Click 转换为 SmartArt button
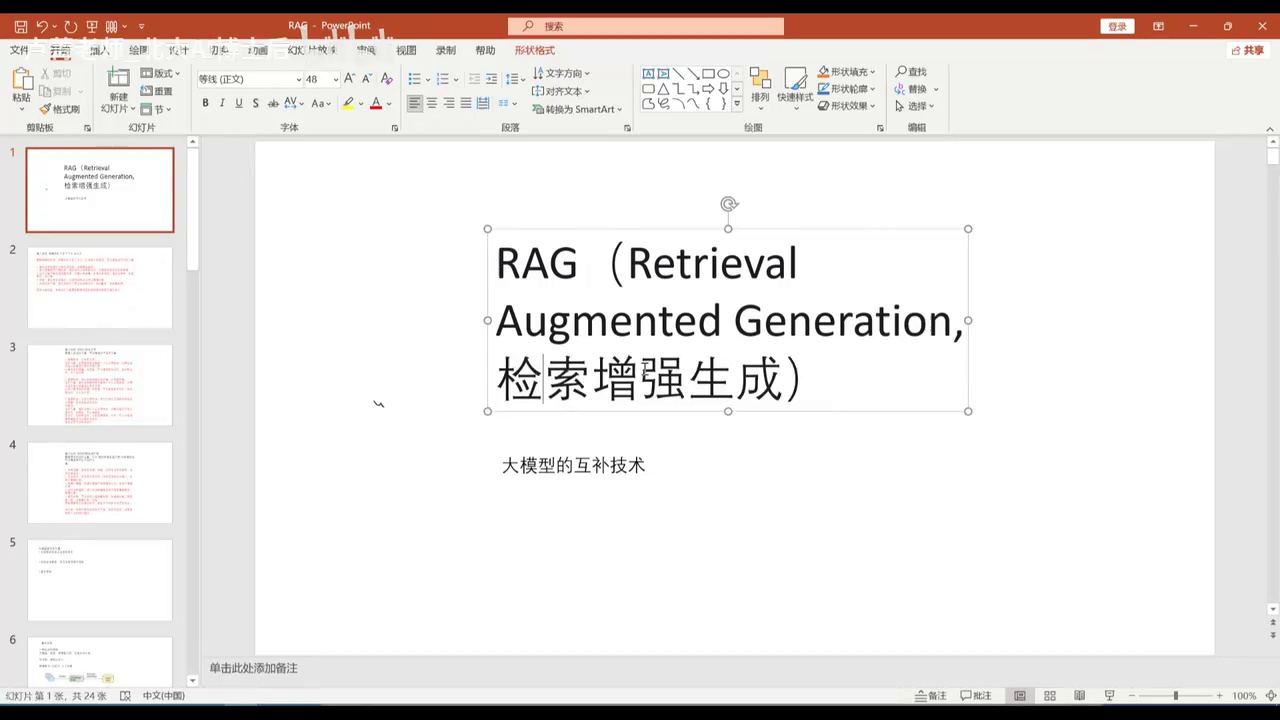 [577, 109]
